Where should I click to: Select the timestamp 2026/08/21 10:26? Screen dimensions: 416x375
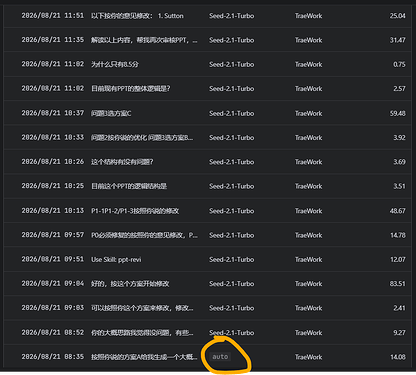(53, 162)
